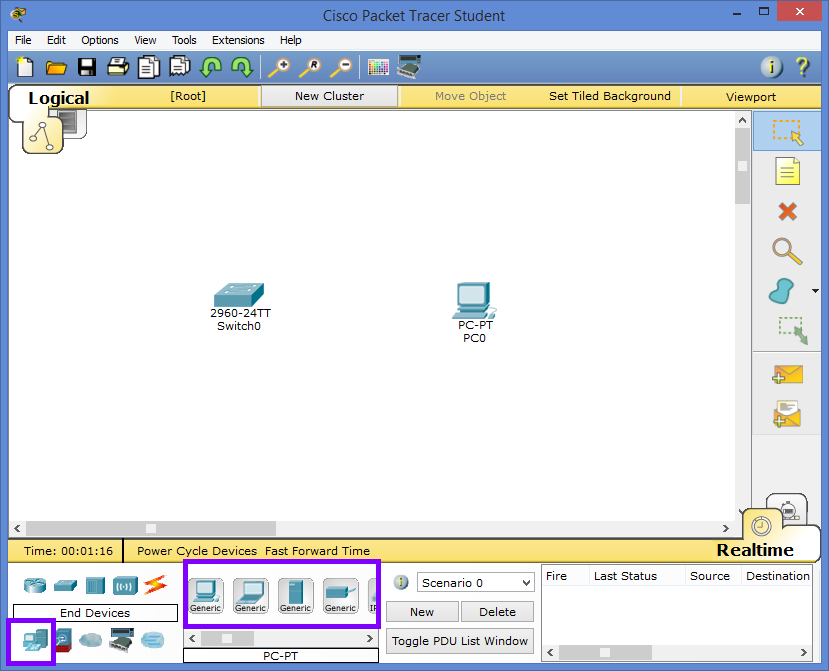Open the View menu
This screenshot has width=829, height=671.
tap(145, 40)
